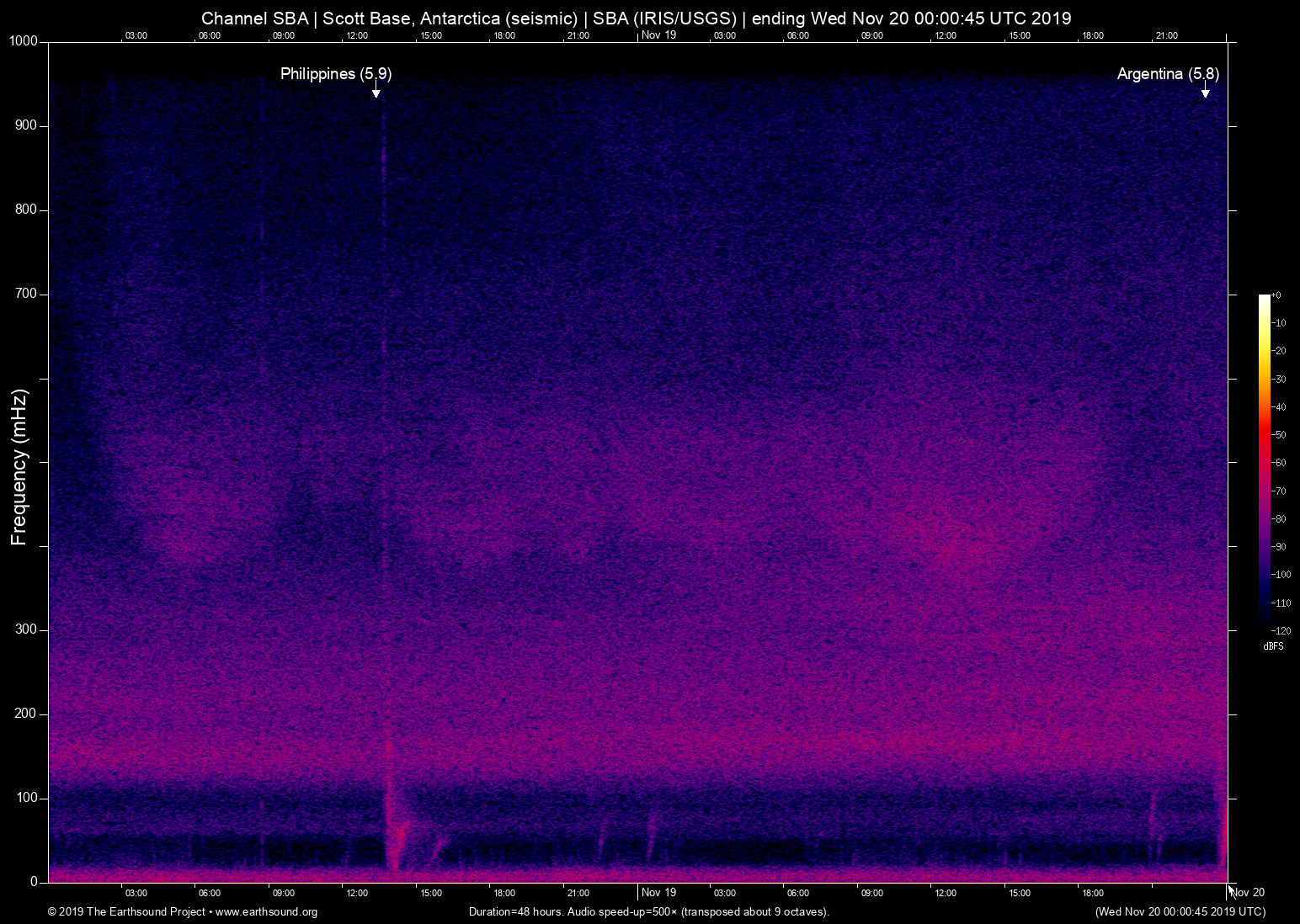Click the Nov 20 date label at bottom right
Screen dimensions: 1300x924
pos(1248,892)
